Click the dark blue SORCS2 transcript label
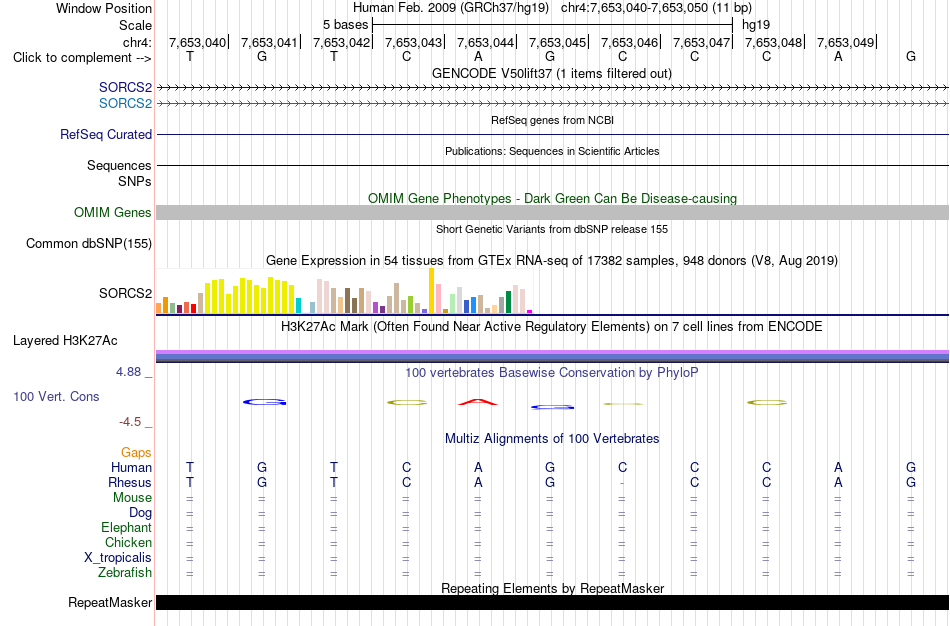Image resolution: width=950 pixels, height=626 pixels. [x=125, y=87]
